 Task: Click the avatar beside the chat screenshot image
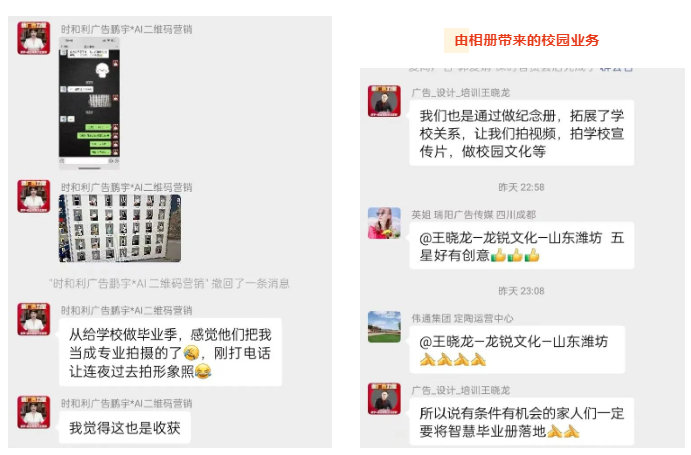pyautogui.click(x=33, y=38)
